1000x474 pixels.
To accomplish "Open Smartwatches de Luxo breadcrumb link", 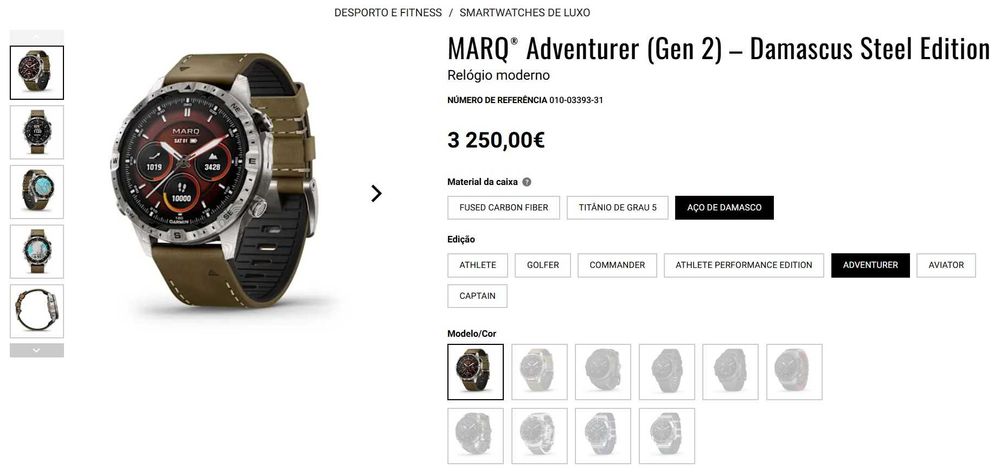I will pyautogui.click(x=525, y=12).
